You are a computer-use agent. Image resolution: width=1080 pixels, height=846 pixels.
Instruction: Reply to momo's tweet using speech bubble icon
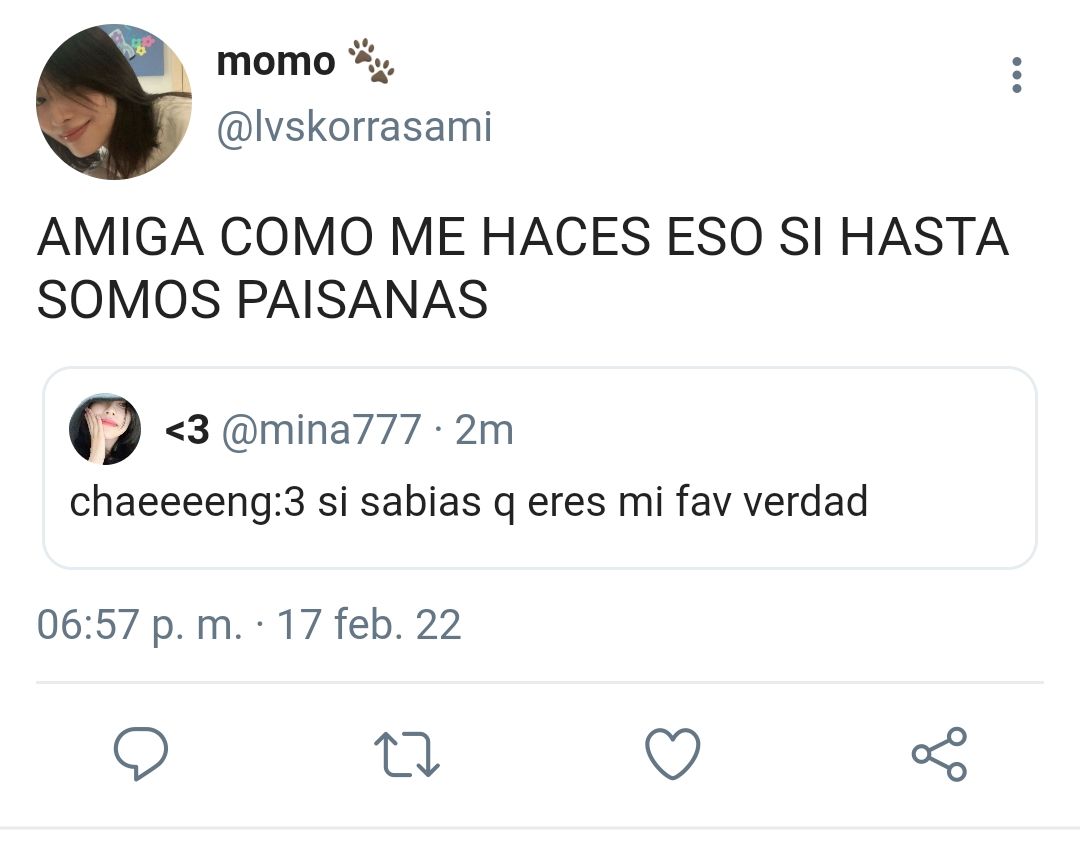tap(141, 753)
